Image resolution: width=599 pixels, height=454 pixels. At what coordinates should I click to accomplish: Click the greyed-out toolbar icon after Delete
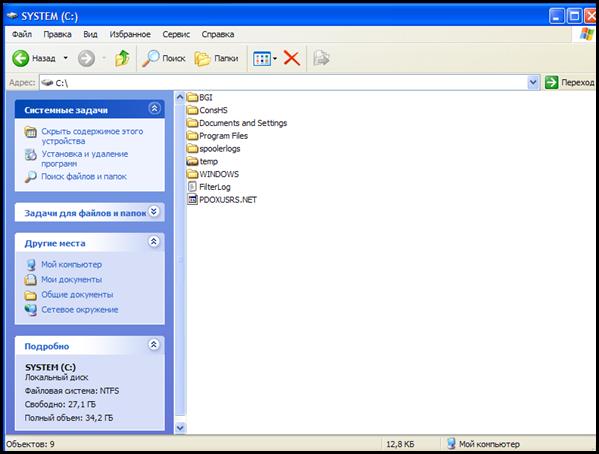[321, 58]
